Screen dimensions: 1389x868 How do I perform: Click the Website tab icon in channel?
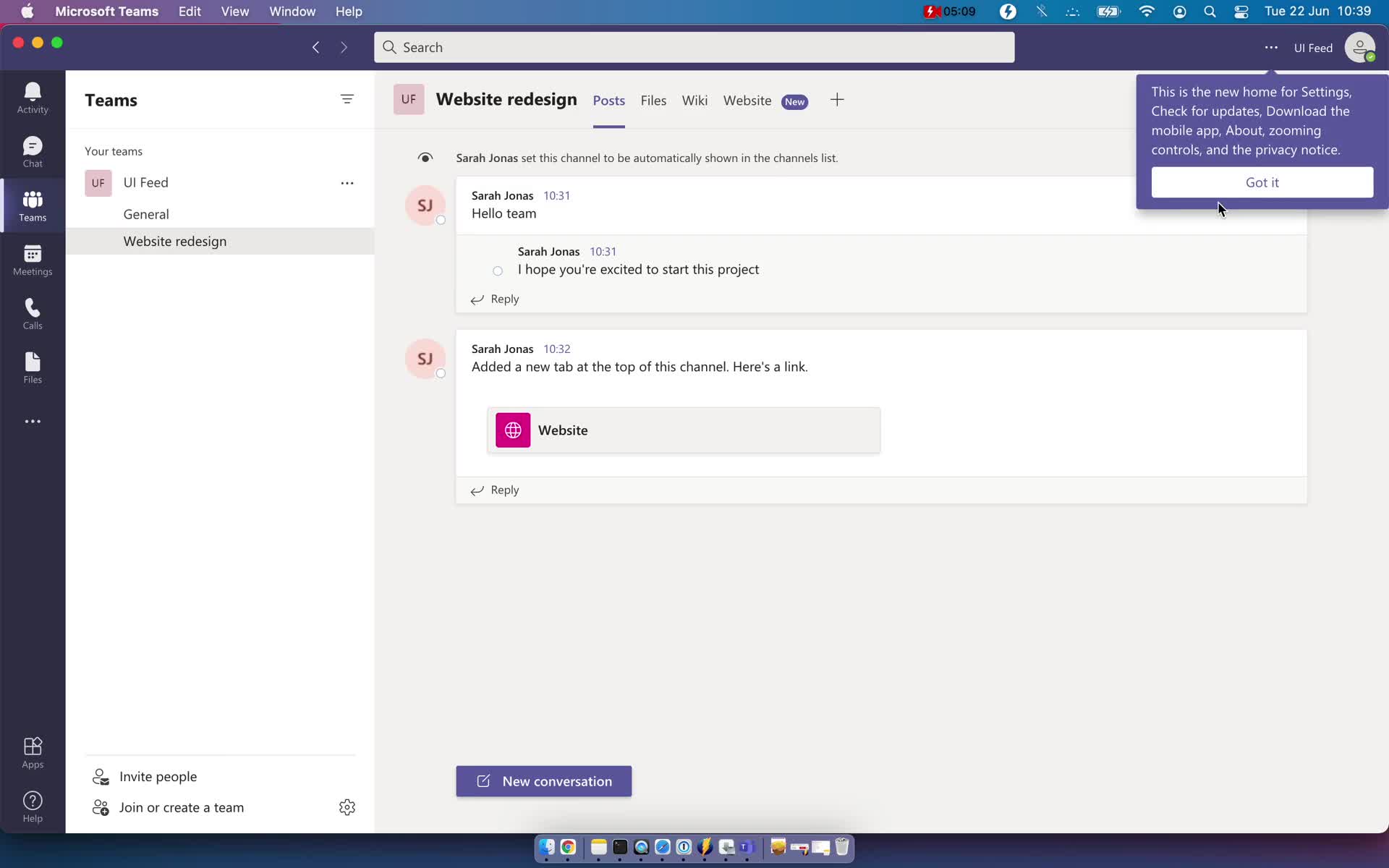click(x=747, y=100)
